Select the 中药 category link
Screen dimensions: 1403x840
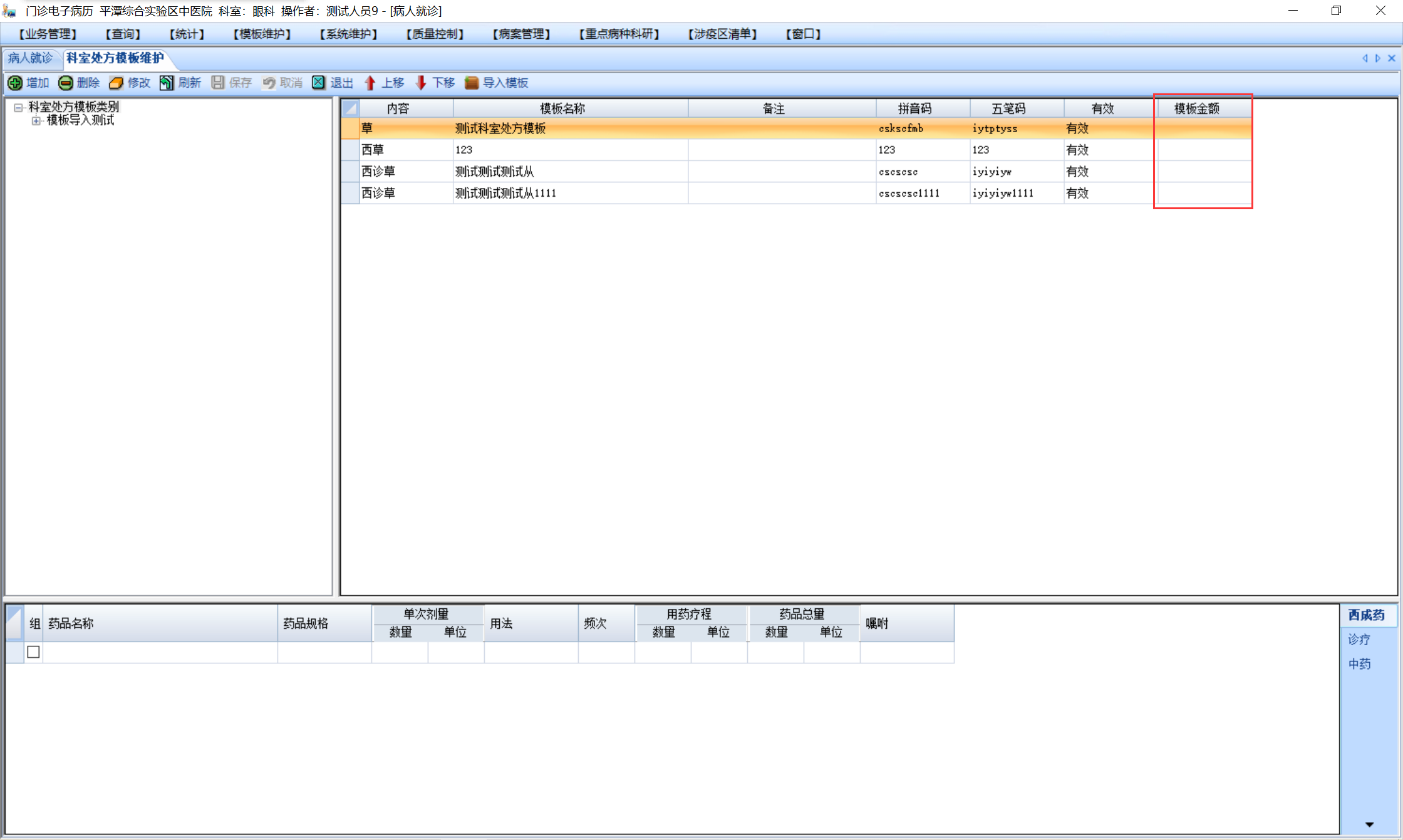1359,664
